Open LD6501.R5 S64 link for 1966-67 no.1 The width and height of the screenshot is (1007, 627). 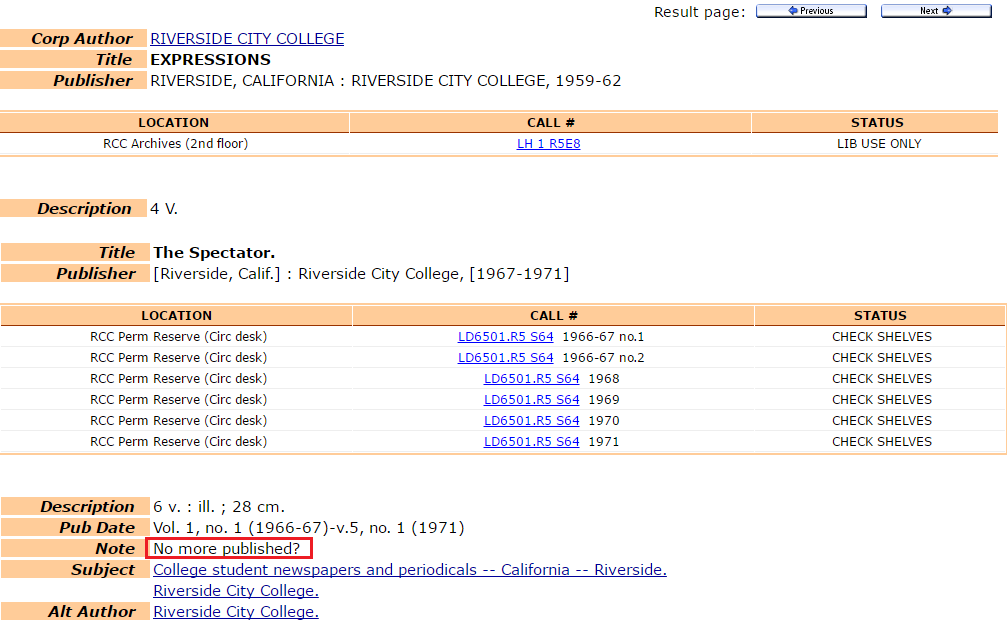click(x=505, y=337)
